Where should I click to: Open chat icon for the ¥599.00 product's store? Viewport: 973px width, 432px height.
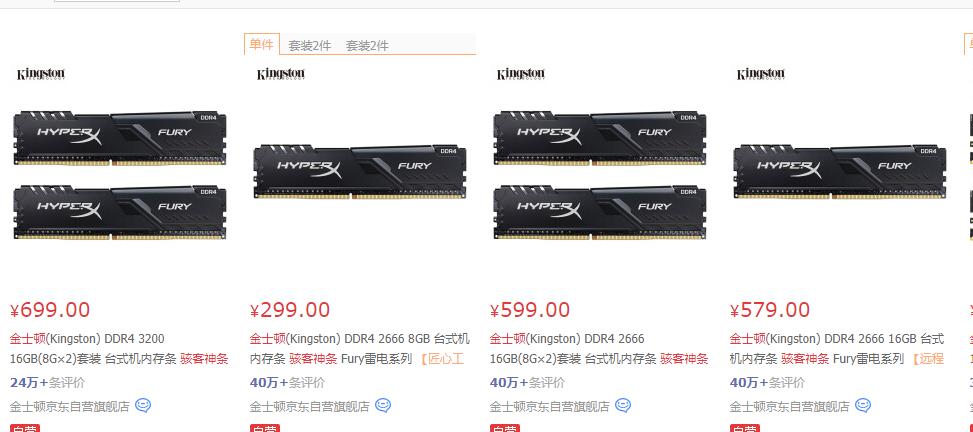click(623, 406)
